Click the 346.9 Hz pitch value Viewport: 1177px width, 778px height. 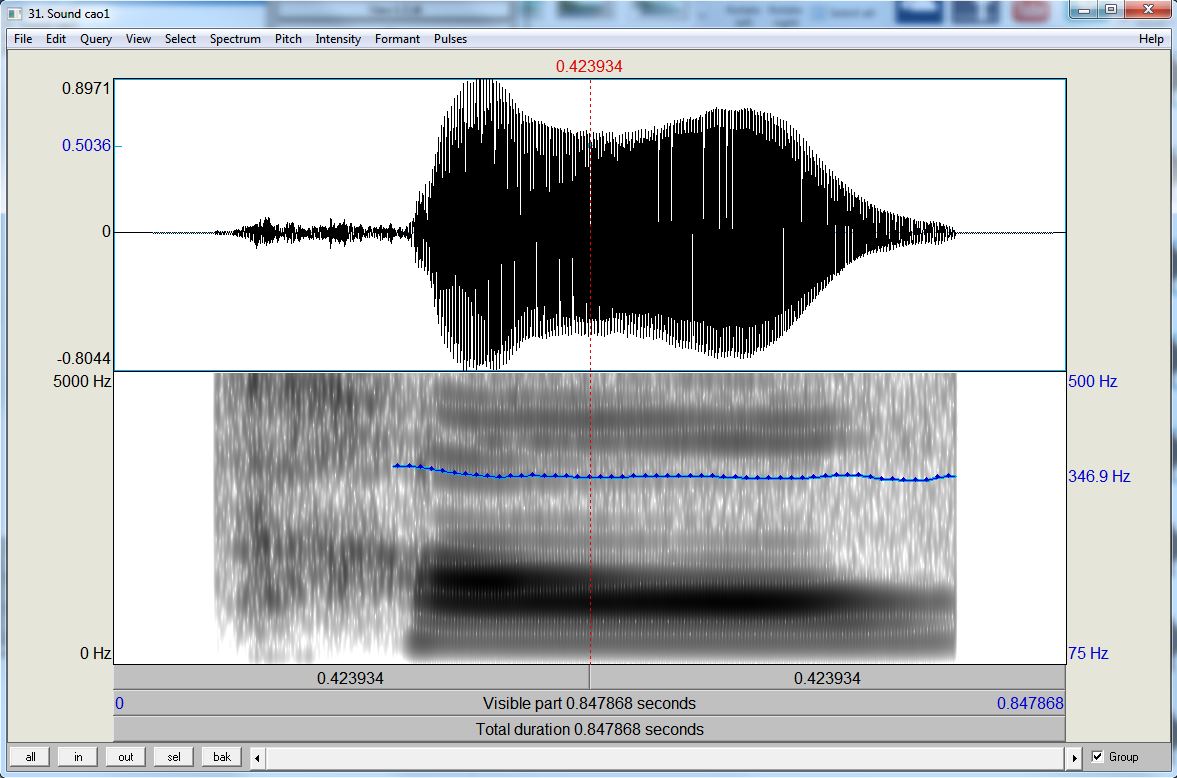coord(1099,476)
